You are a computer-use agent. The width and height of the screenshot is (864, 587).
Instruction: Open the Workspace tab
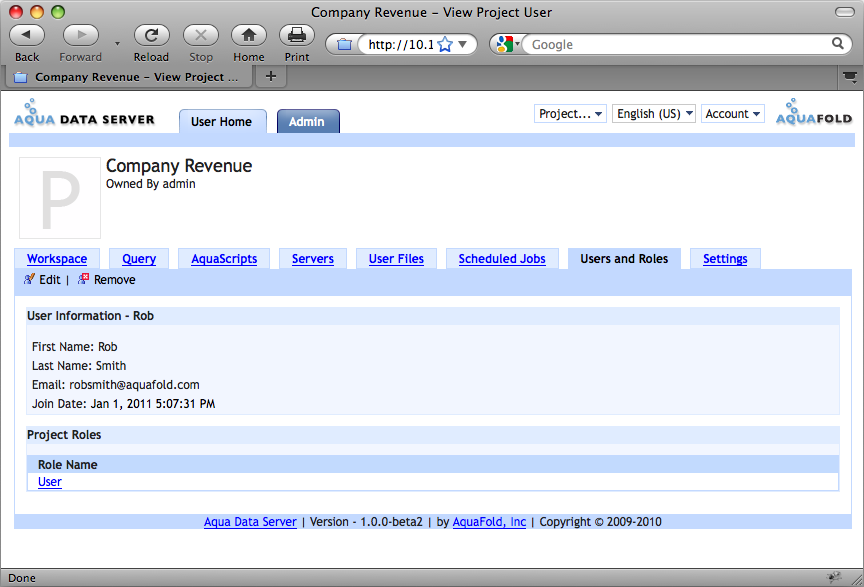[x=57, y=259]
